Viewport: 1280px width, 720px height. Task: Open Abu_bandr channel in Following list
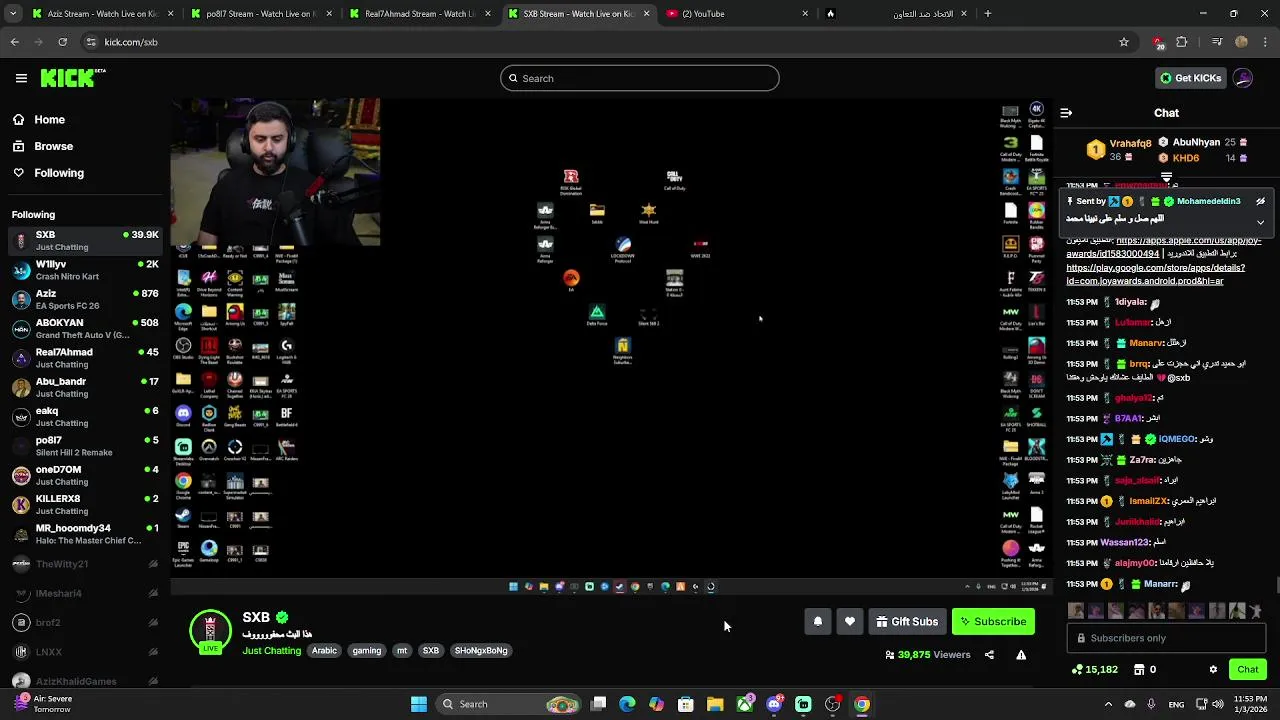click(84, 387)
